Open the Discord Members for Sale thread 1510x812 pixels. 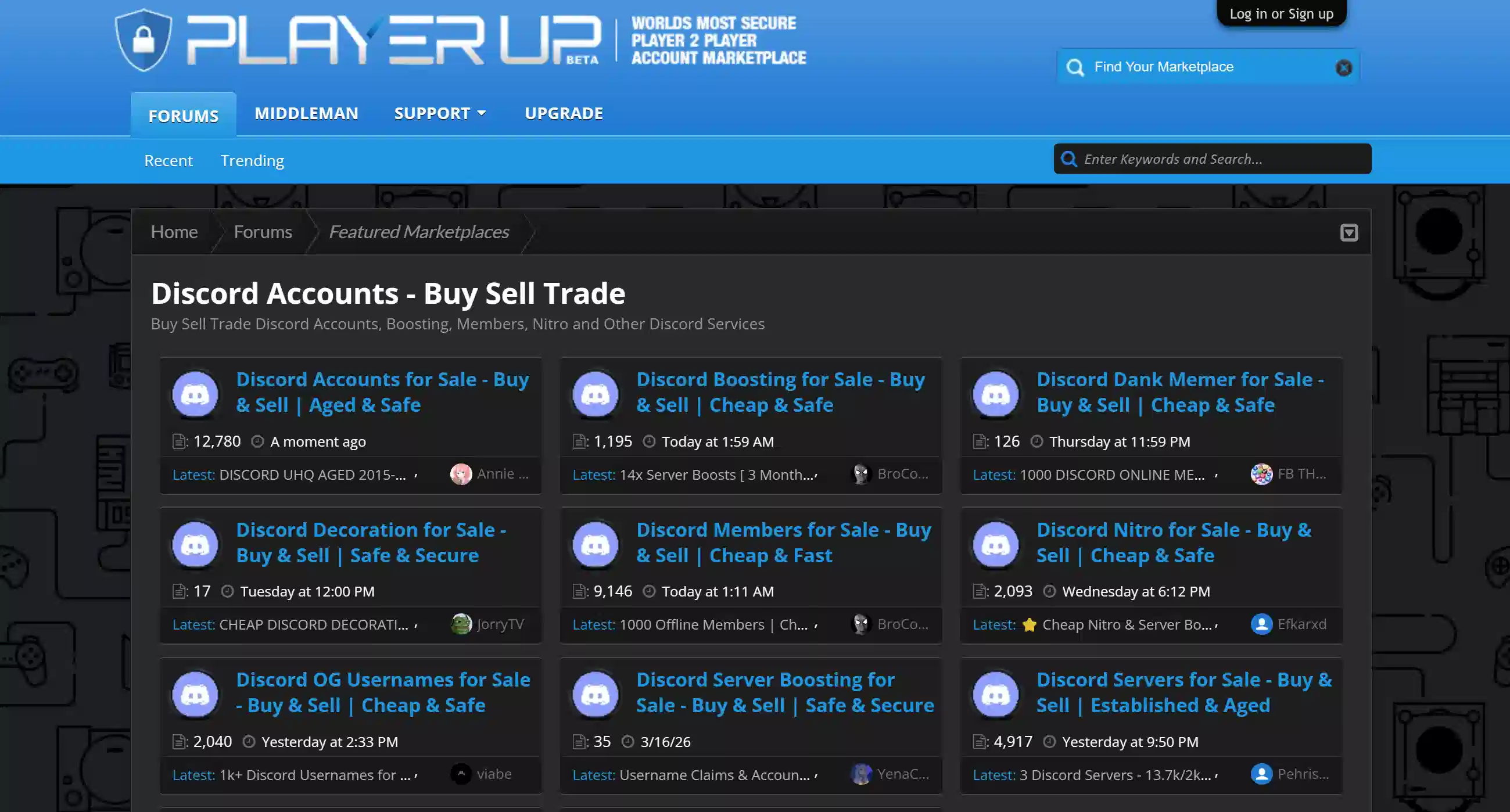point(784,542)
